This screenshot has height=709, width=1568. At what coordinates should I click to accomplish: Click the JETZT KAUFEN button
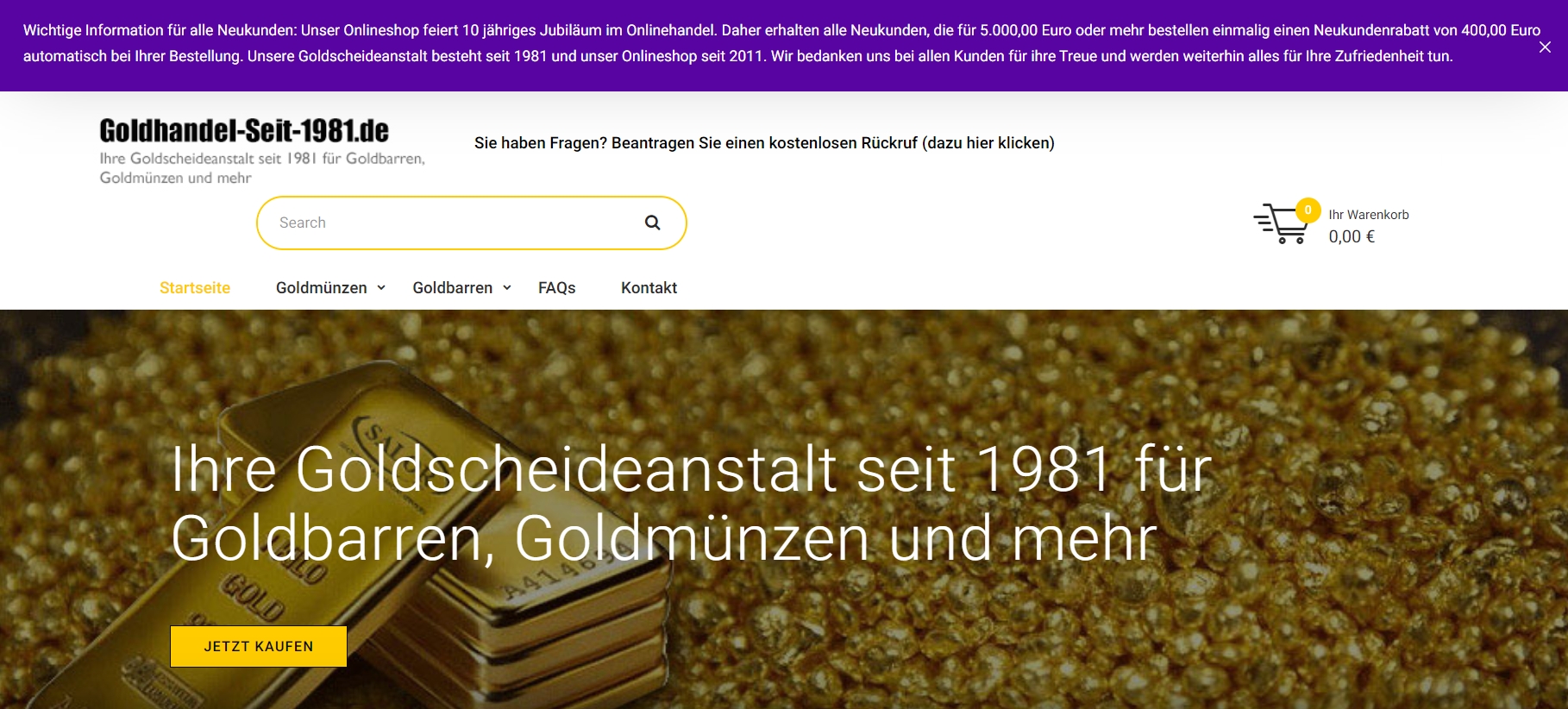(x=259, y=646)
